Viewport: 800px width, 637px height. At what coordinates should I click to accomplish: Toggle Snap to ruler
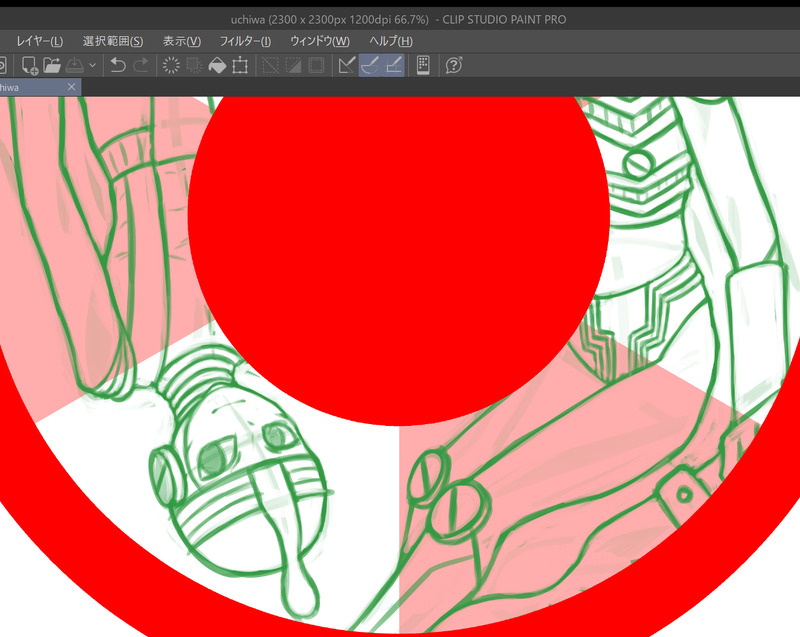point(347,65)
